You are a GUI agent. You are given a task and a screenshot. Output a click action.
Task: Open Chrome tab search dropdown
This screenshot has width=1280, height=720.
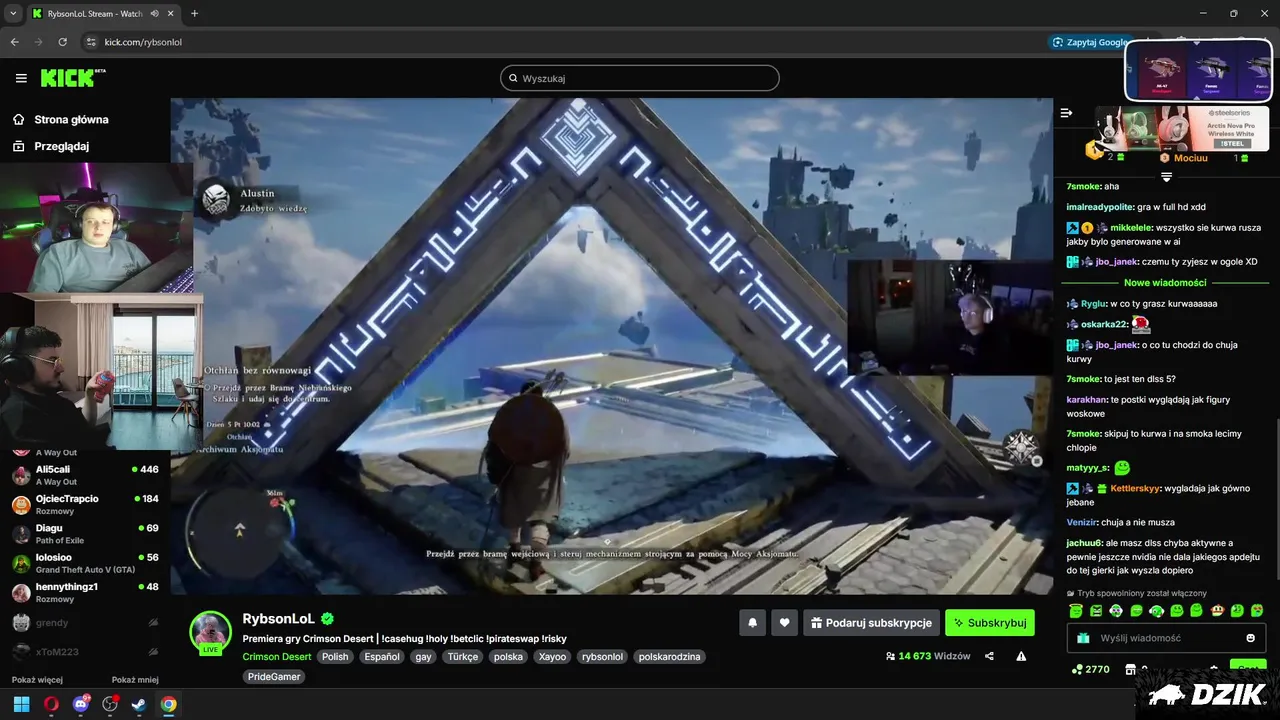(13, 14)
